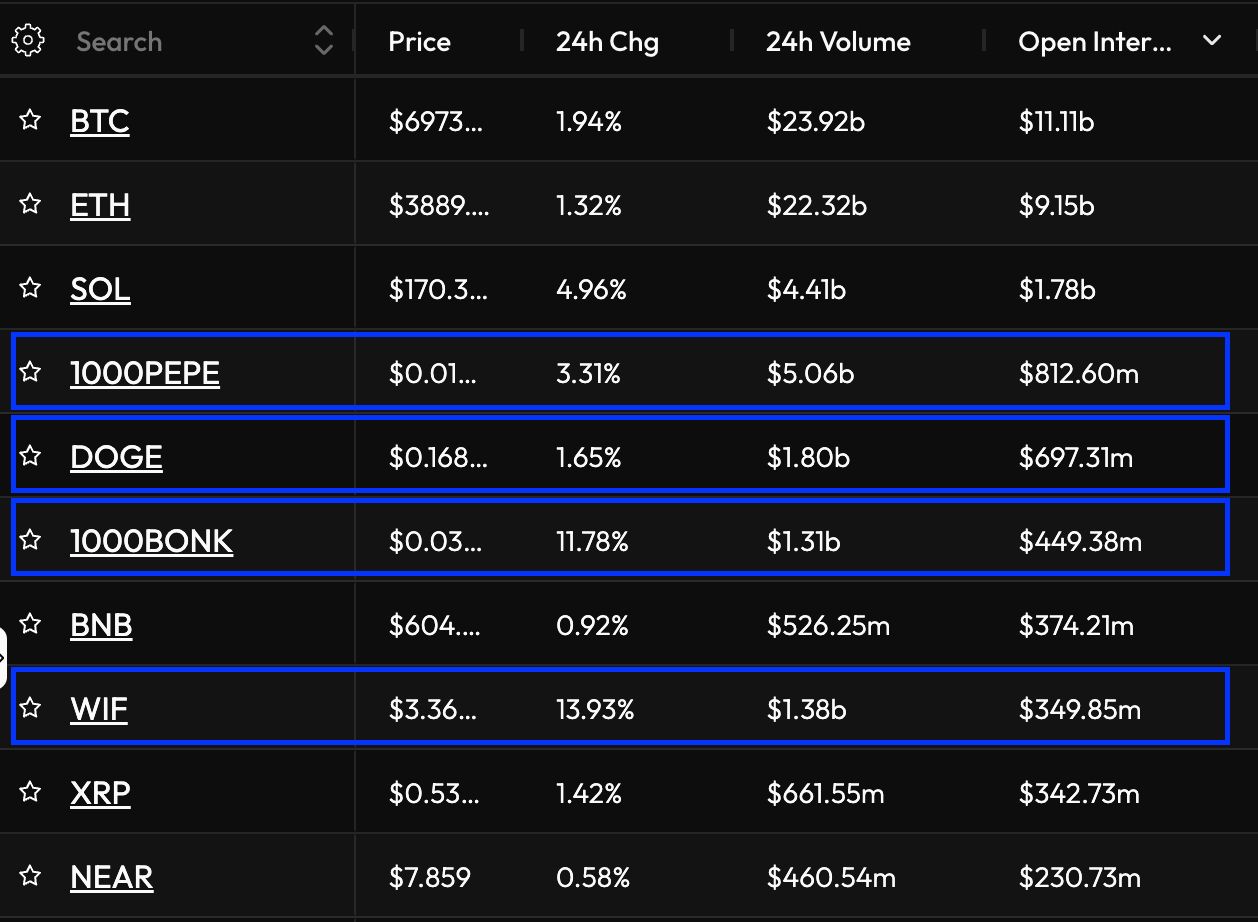Screen dimensions: 1258x922
Task: Toggle 1000PEPE as a favorite
Action: (x=29, y=371)
